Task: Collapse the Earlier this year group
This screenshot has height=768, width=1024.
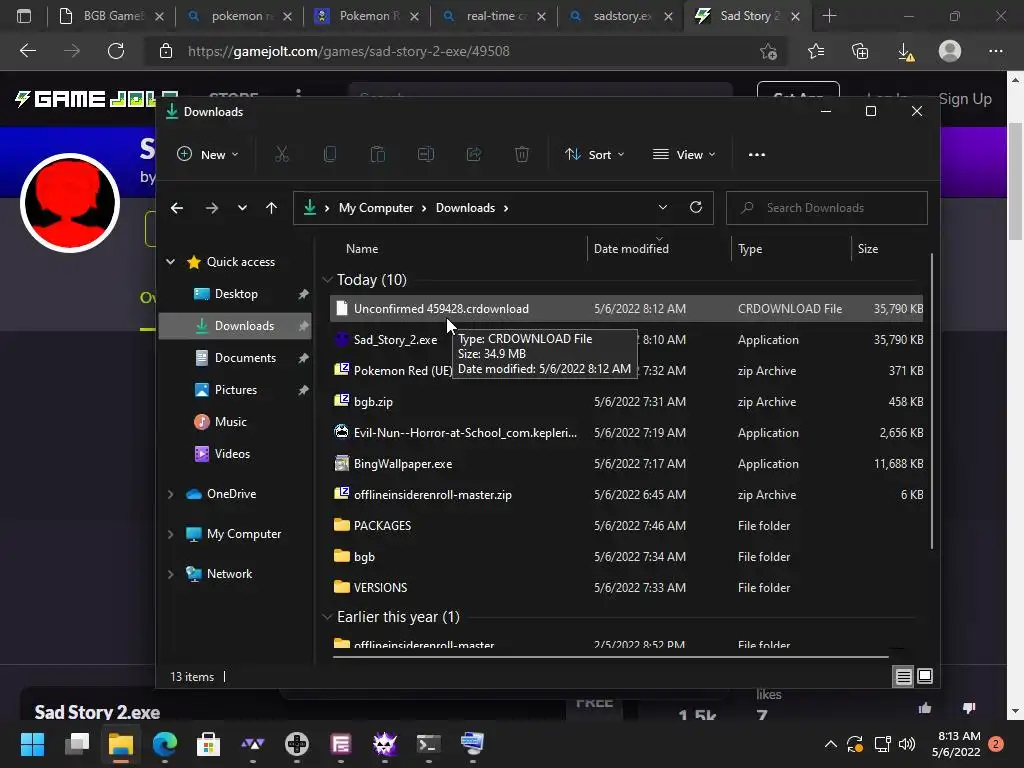Action: coord(327,617)
